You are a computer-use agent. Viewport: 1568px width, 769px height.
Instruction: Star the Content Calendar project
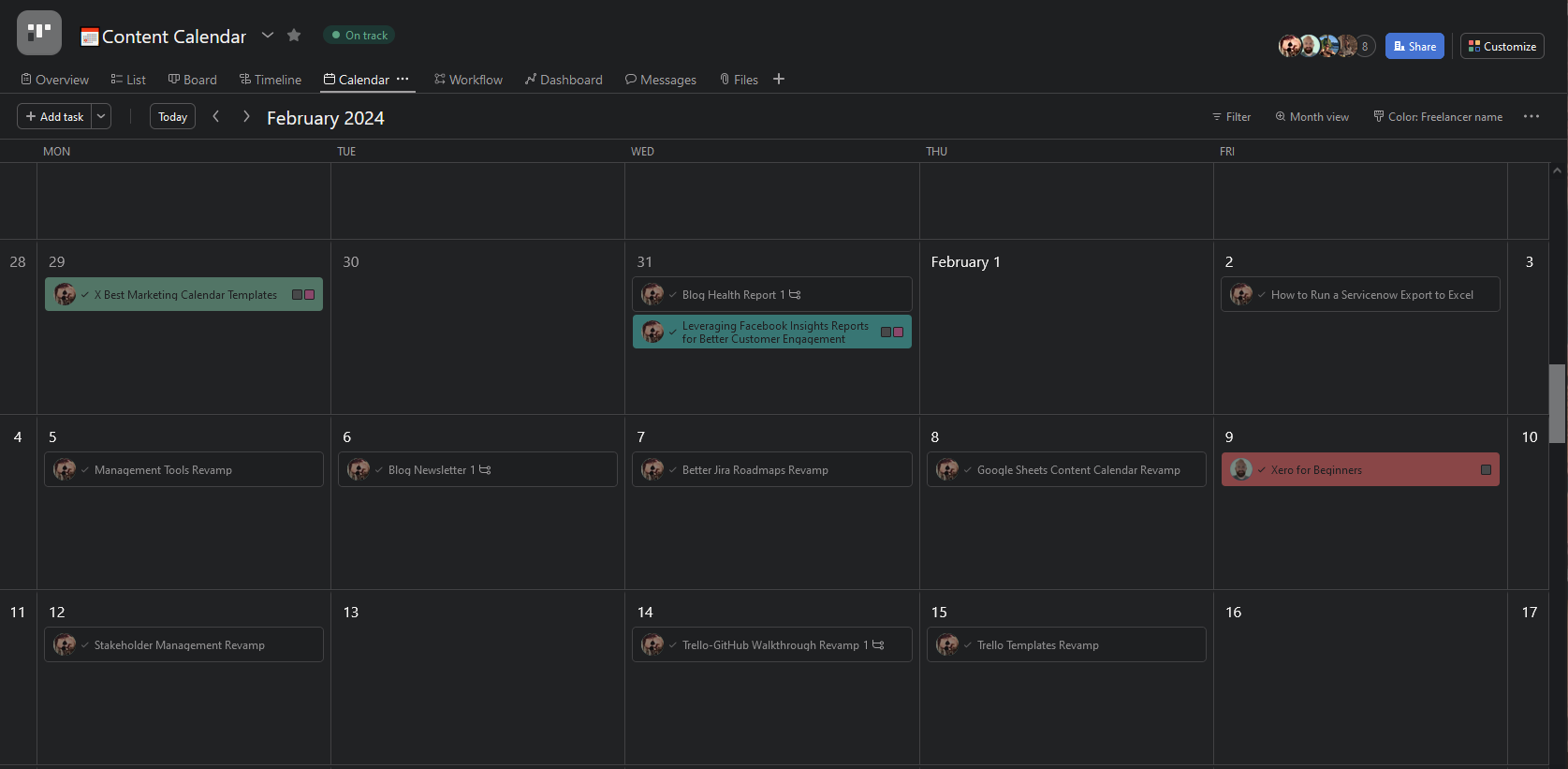[294, 35]
